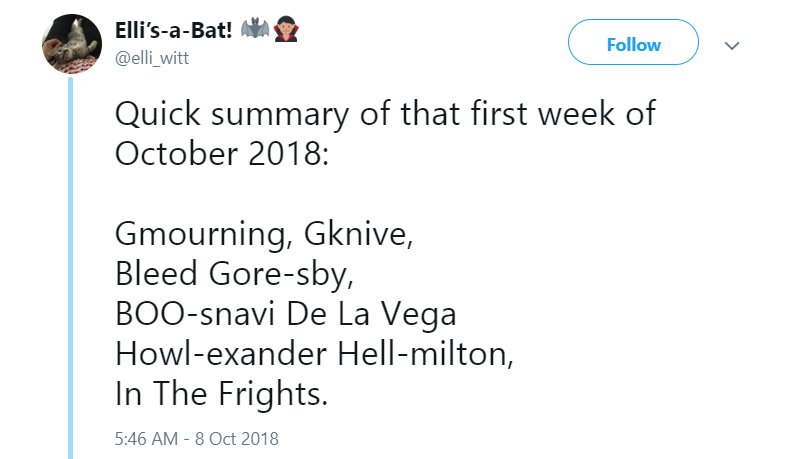Click the vampire emoji beside the name

tap(287, 31)
